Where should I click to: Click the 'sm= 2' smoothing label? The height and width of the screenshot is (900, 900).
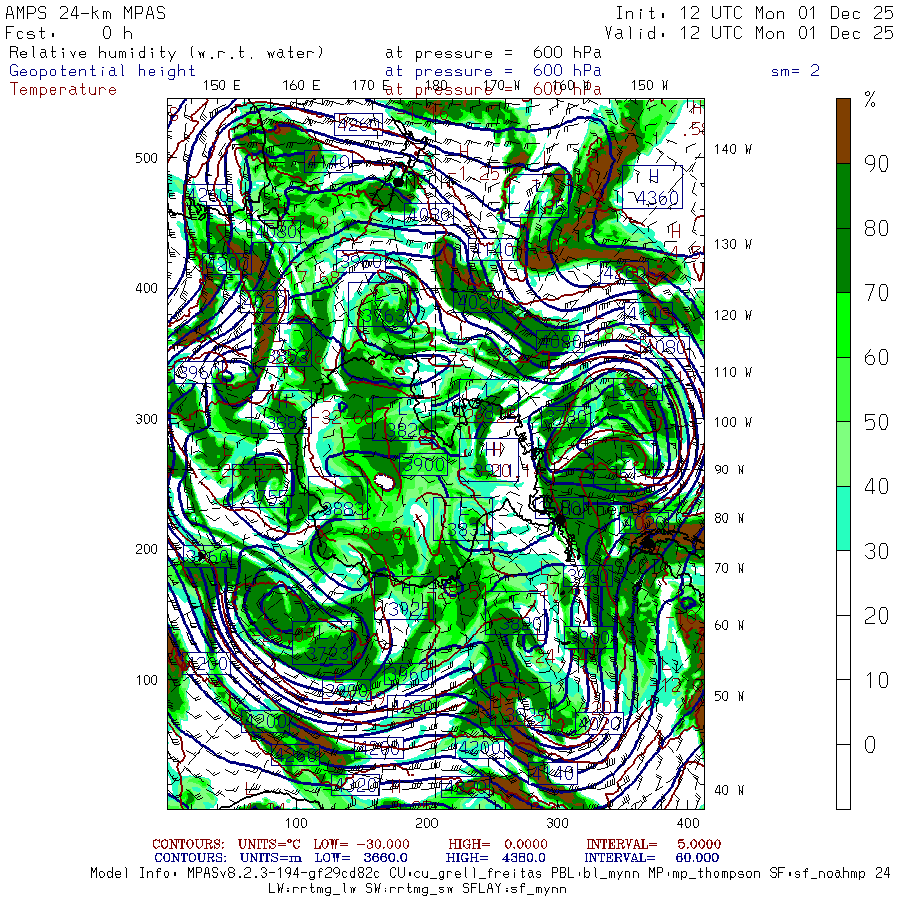pyautogui.click(x=795, y=71)
